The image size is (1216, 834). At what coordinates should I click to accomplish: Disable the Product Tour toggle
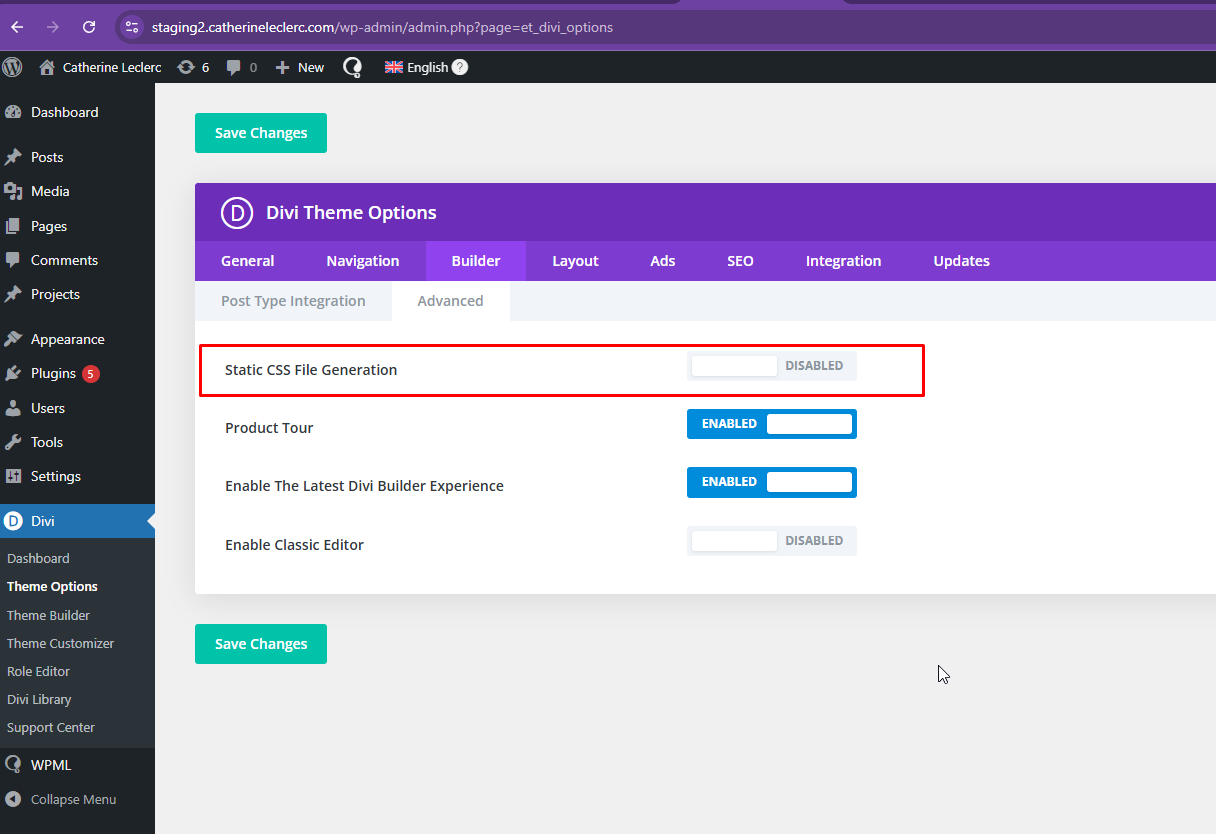(772, 424)
